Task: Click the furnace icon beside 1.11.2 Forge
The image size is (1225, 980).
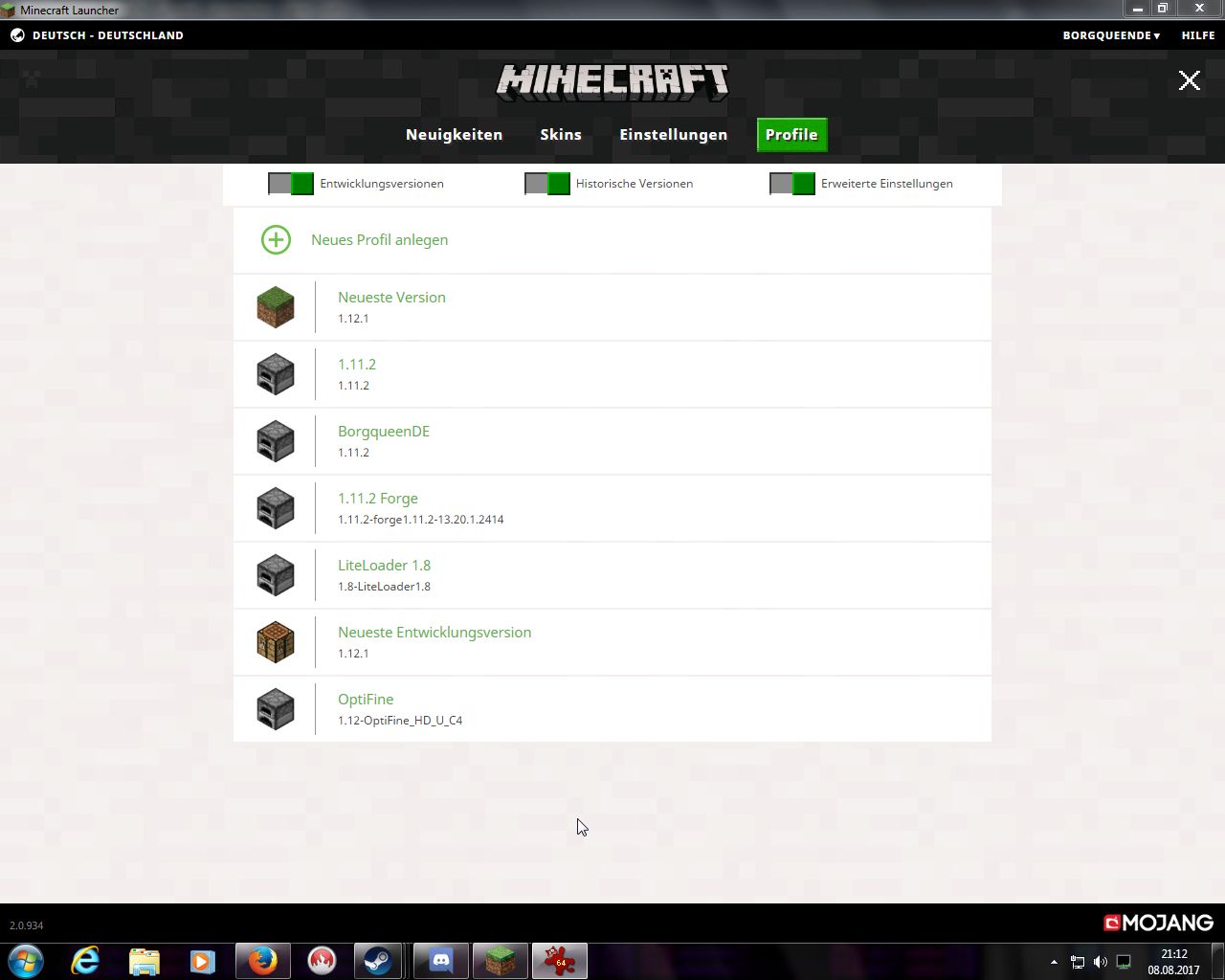Action: pyautogui.click(x=276, y=508)
